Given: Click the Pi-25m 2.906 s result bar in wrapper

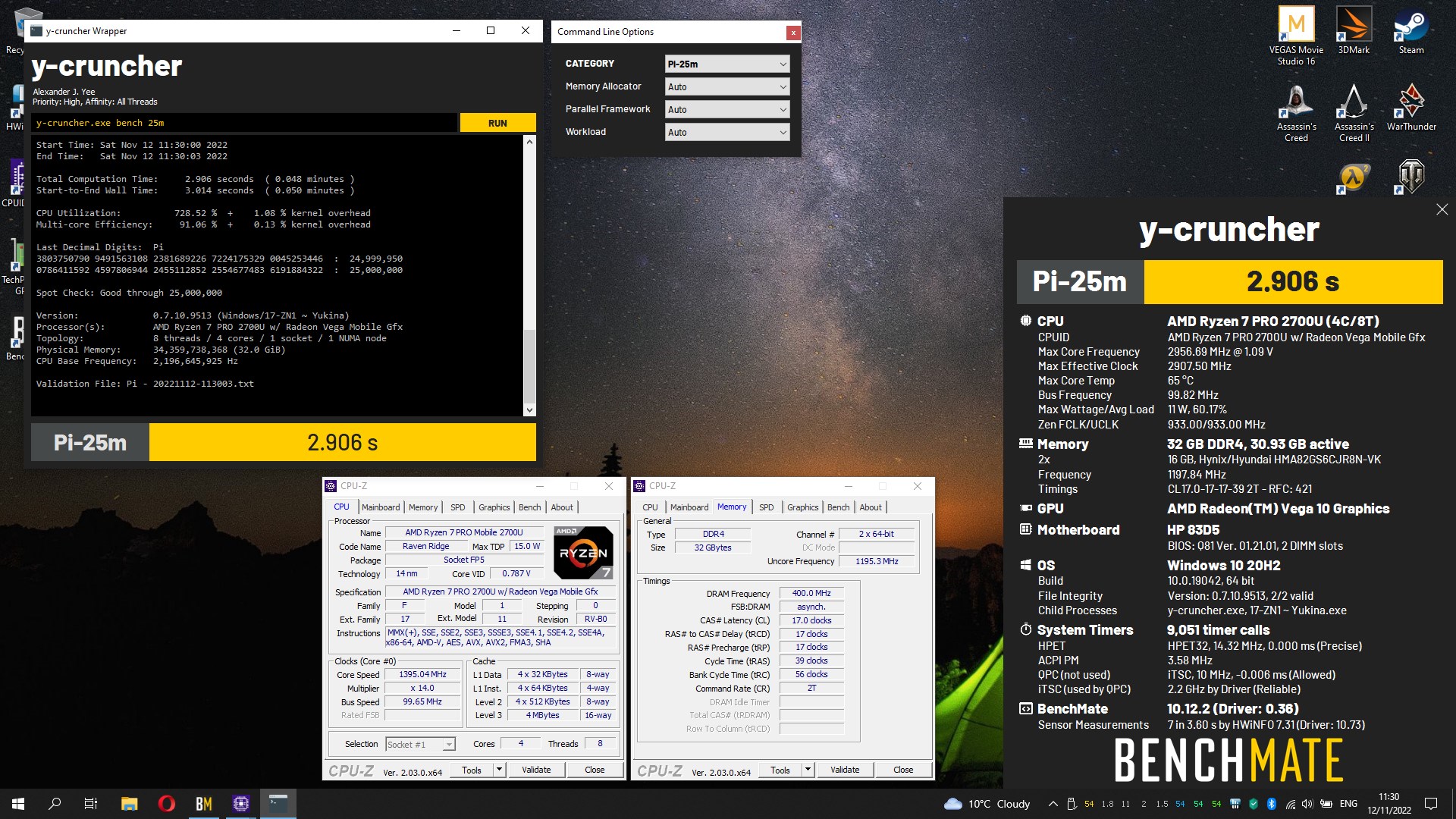Looking at the screenshot, I should point(284,443).
